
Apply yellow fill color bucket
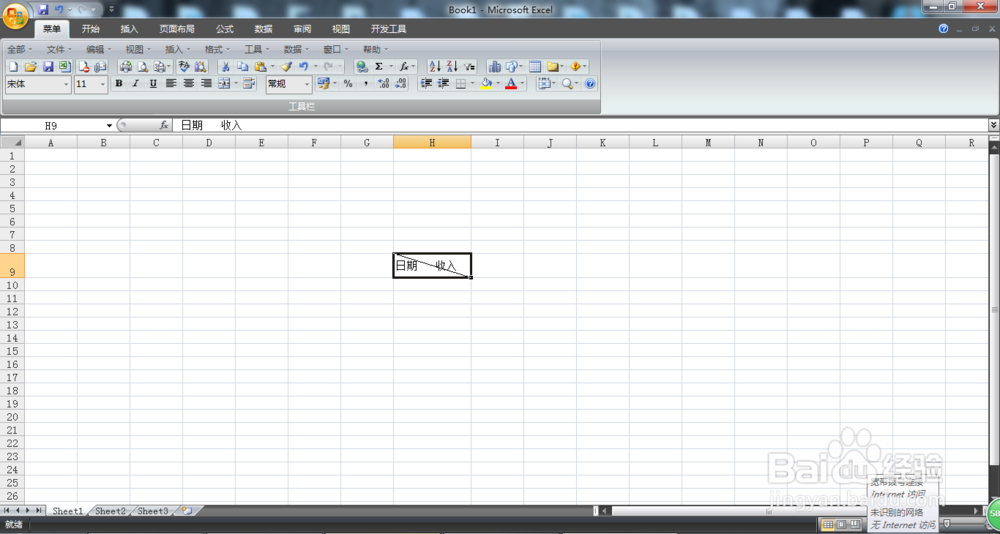click(x=487, y=84)
